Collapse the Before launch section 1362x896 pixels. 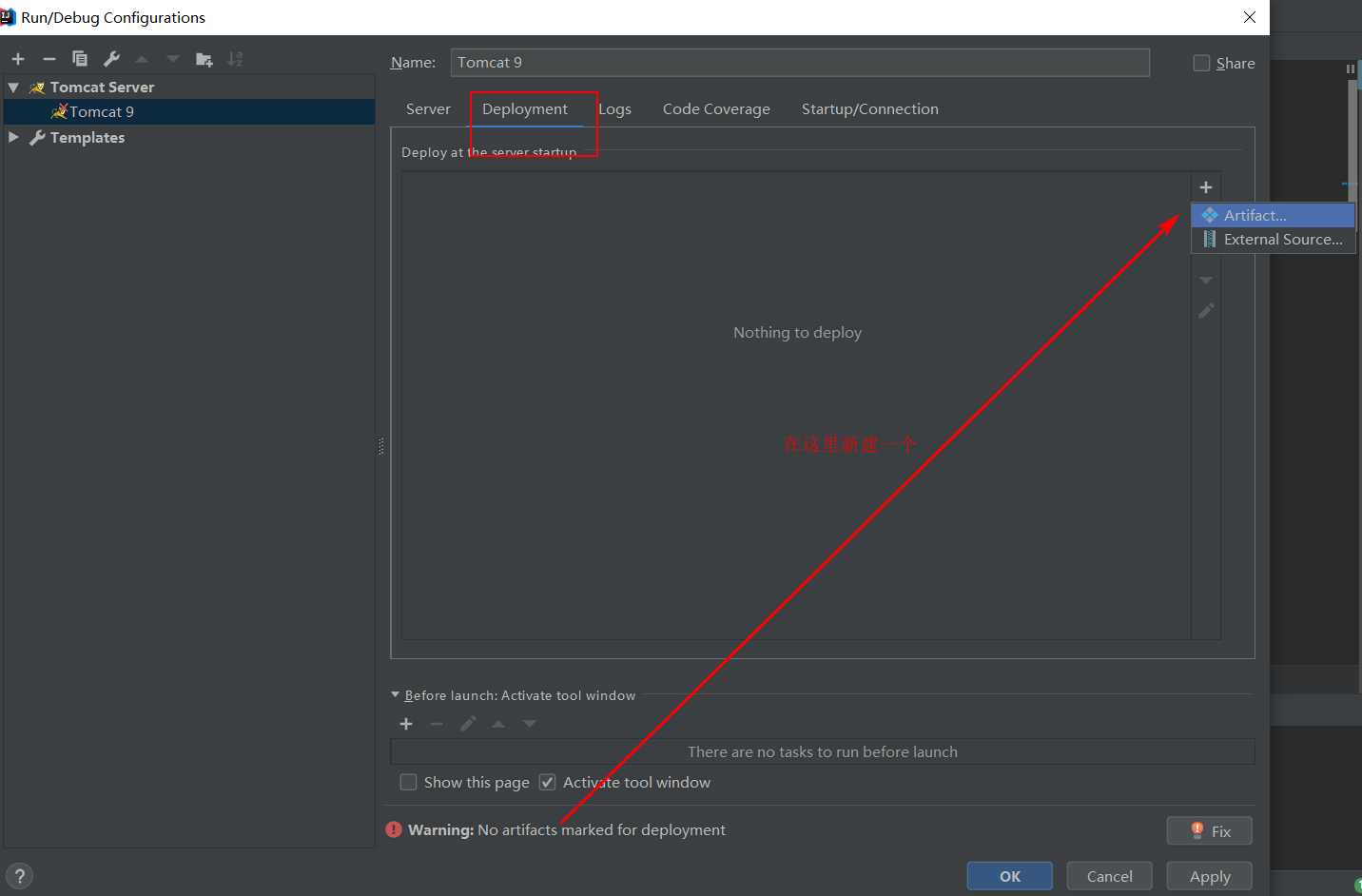tap(396, 695)
